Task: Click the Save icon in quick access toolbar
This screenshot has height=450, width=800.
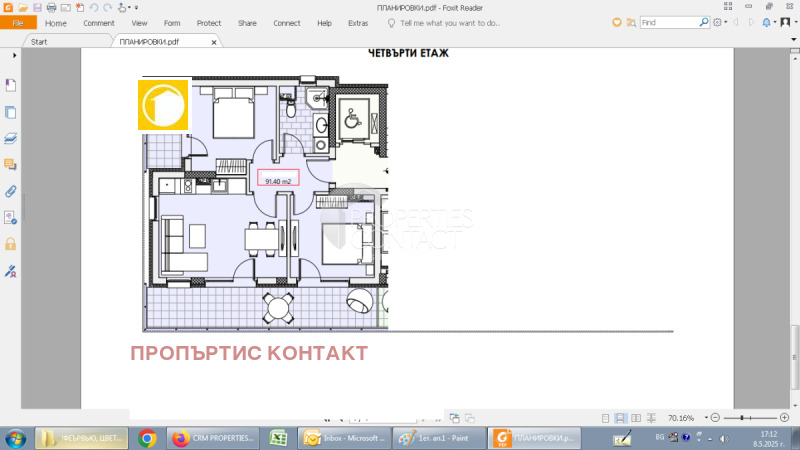Action: [37, 8]
